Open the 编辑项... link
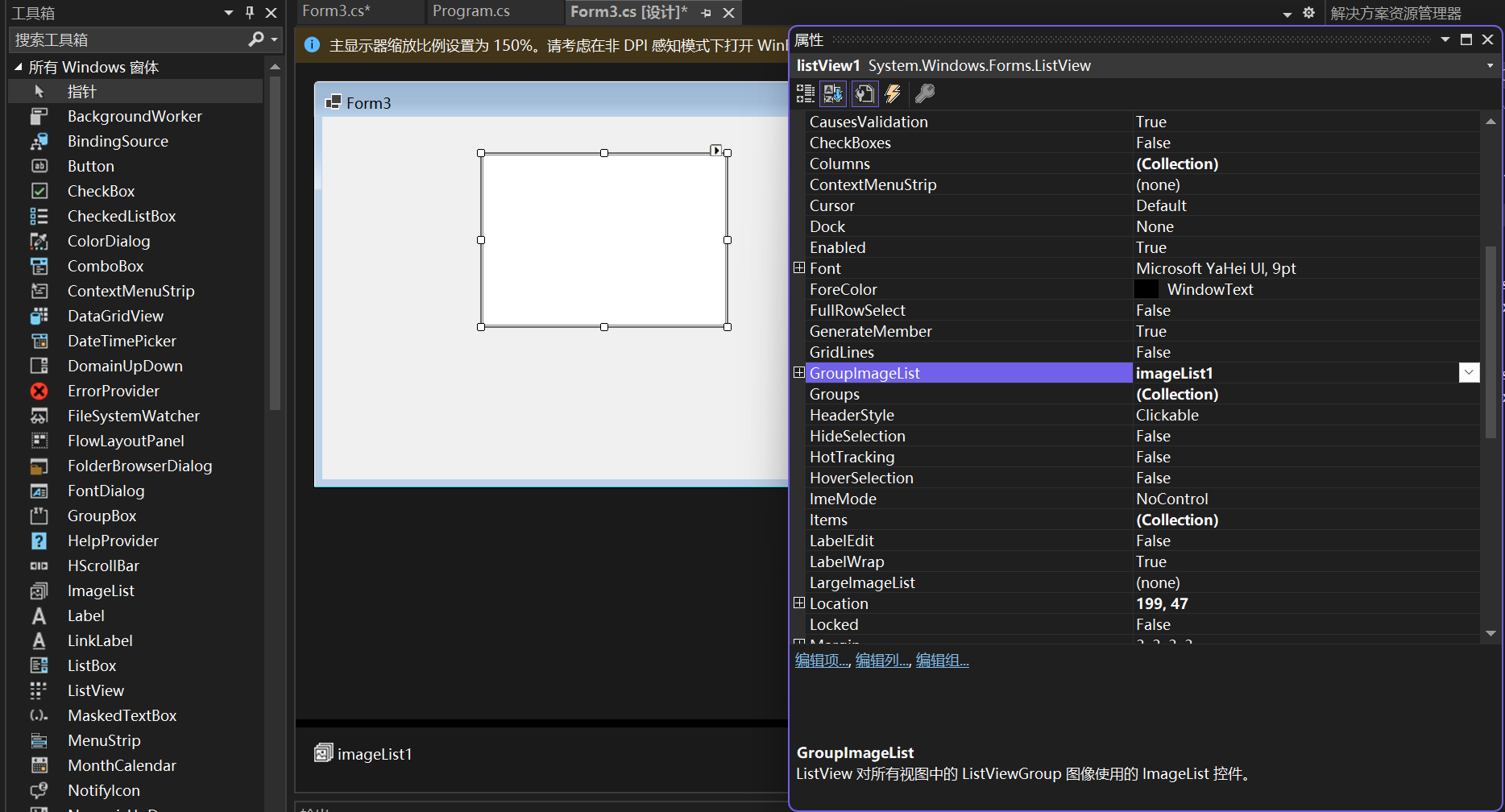1505x812 pixels. point(820,660)
